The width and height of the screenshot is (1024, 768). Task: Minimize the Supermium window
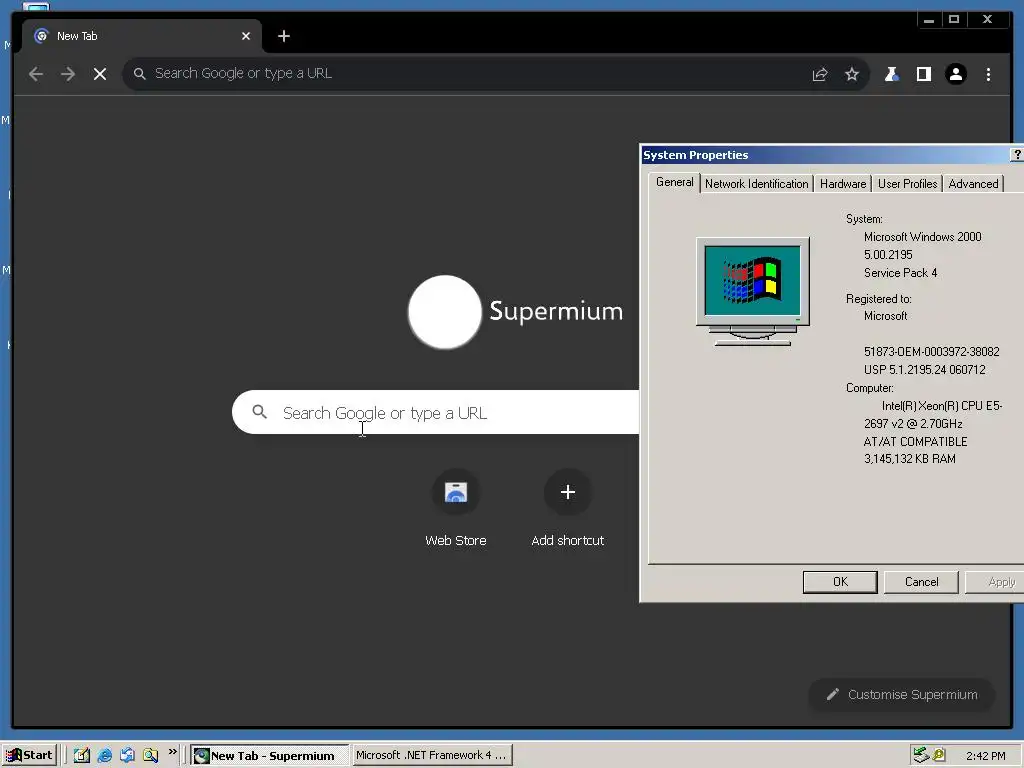(929, 20)
